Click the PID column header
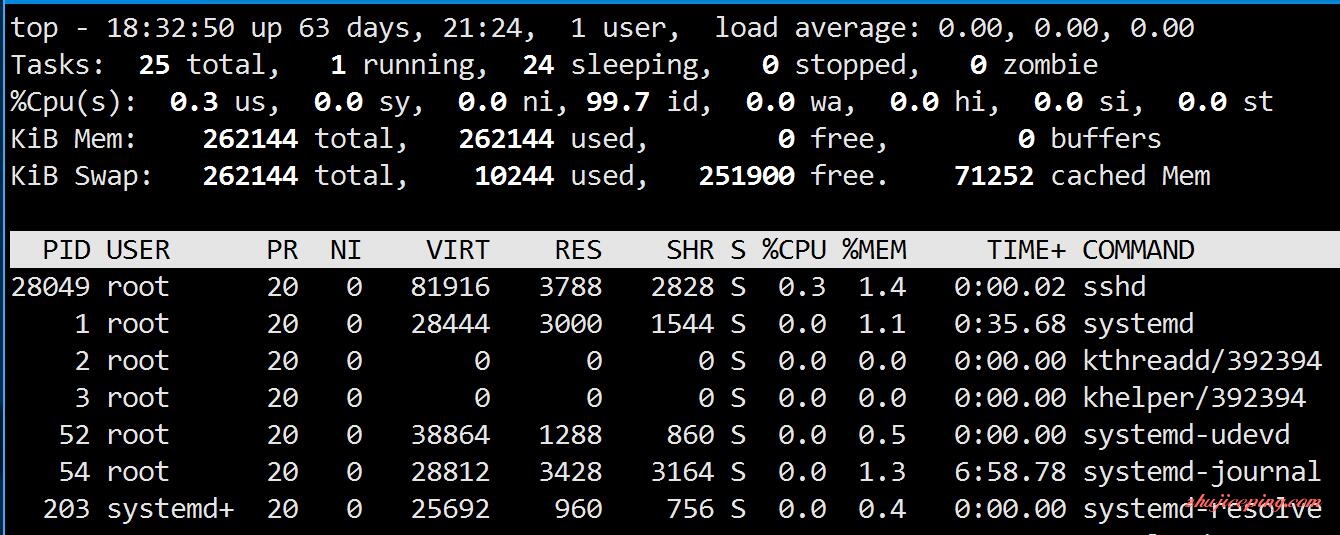Screen dimensions: 1340x535 [x=65, y=250]
